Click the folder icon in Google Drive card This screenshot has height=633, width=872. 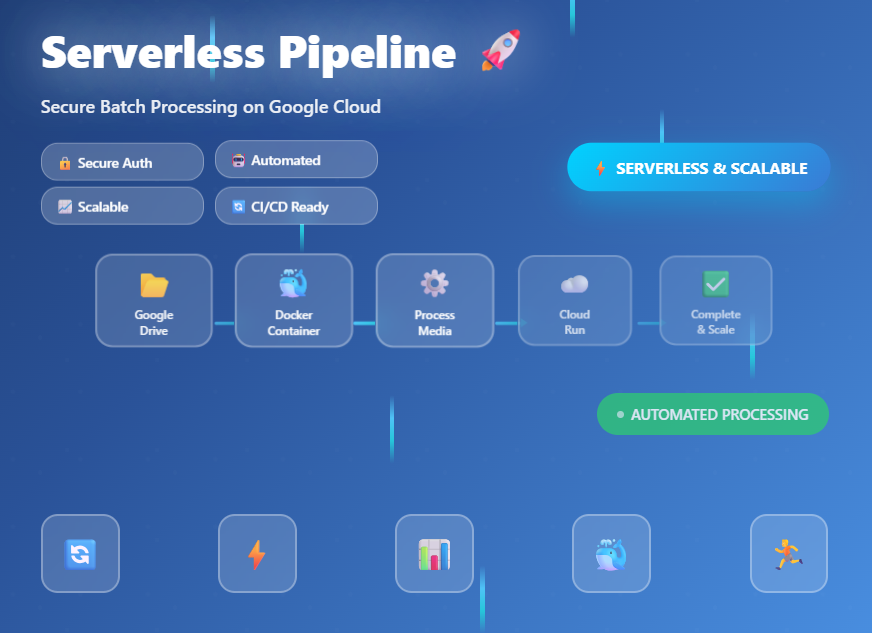pos(154,285)
